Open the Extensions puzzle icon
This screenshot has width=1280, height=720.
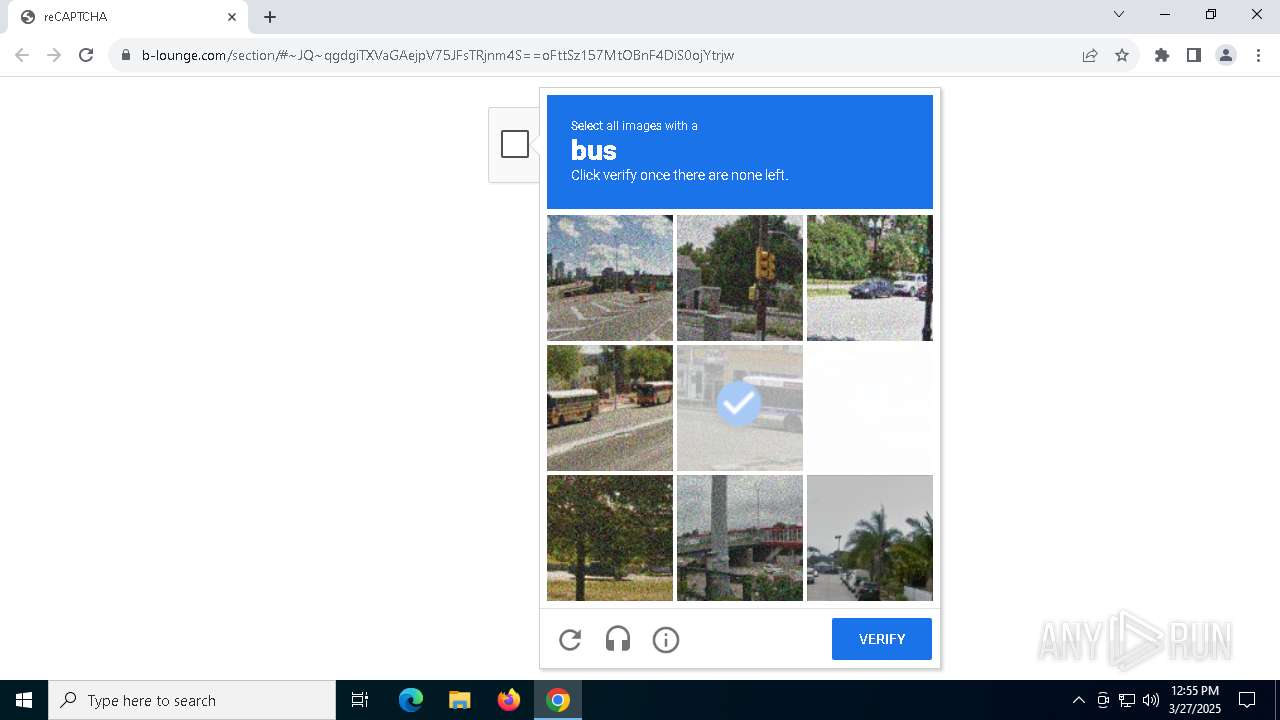1162,55
